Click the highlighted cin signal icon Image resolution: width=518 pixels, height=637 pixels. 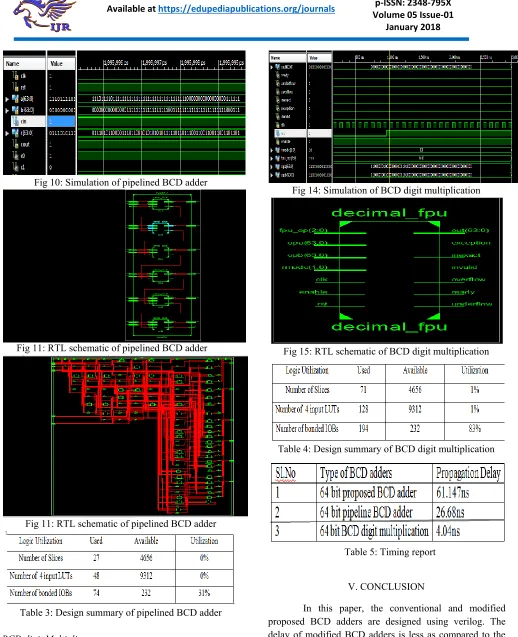pyautogui.click(x=16, y=121)
